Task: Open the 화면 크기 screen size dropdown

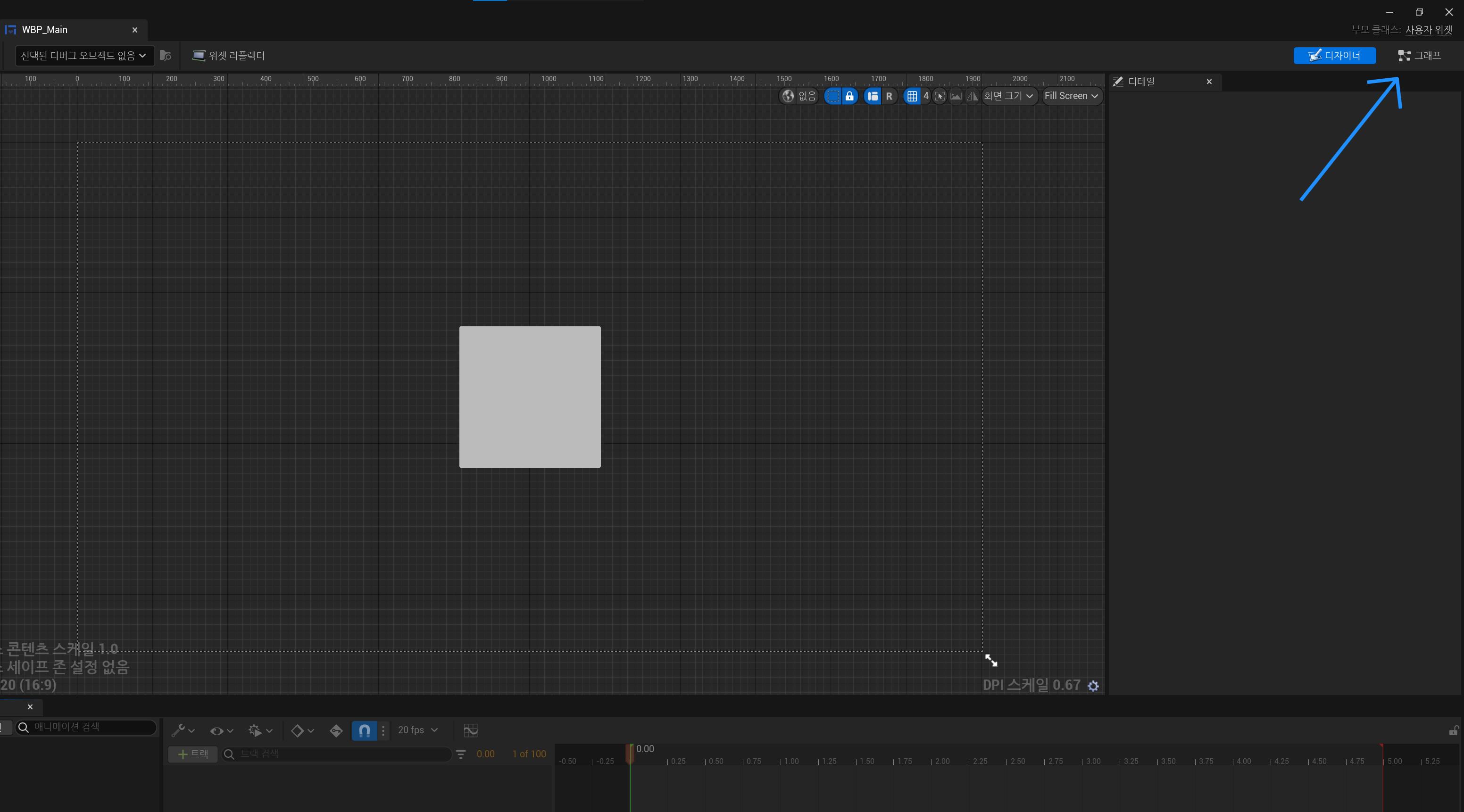Action: (1008, 96)
